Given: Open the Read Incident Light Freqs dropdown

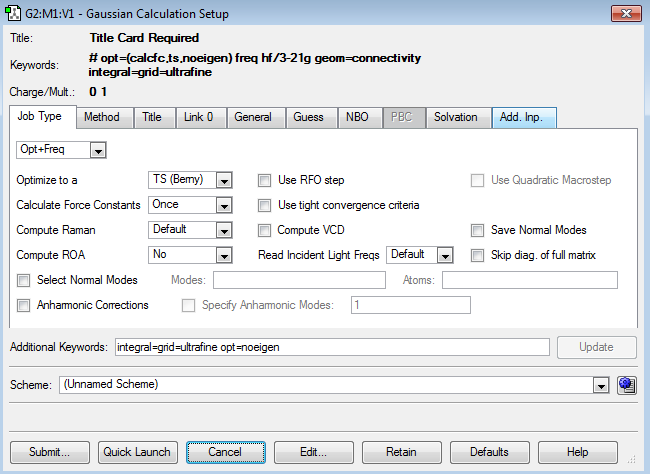Looking at the screenshot, I should coord(444,256).
